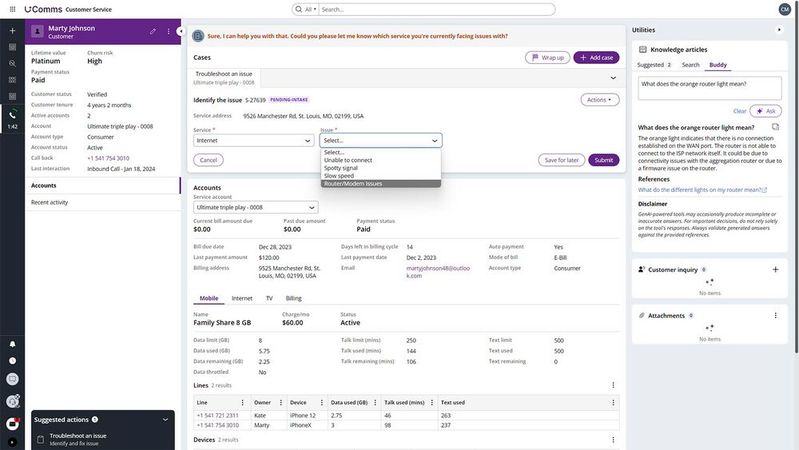Open the recents clock icon in sidebar
Viewport: 799px width, 450px height.
coord(12,361)
